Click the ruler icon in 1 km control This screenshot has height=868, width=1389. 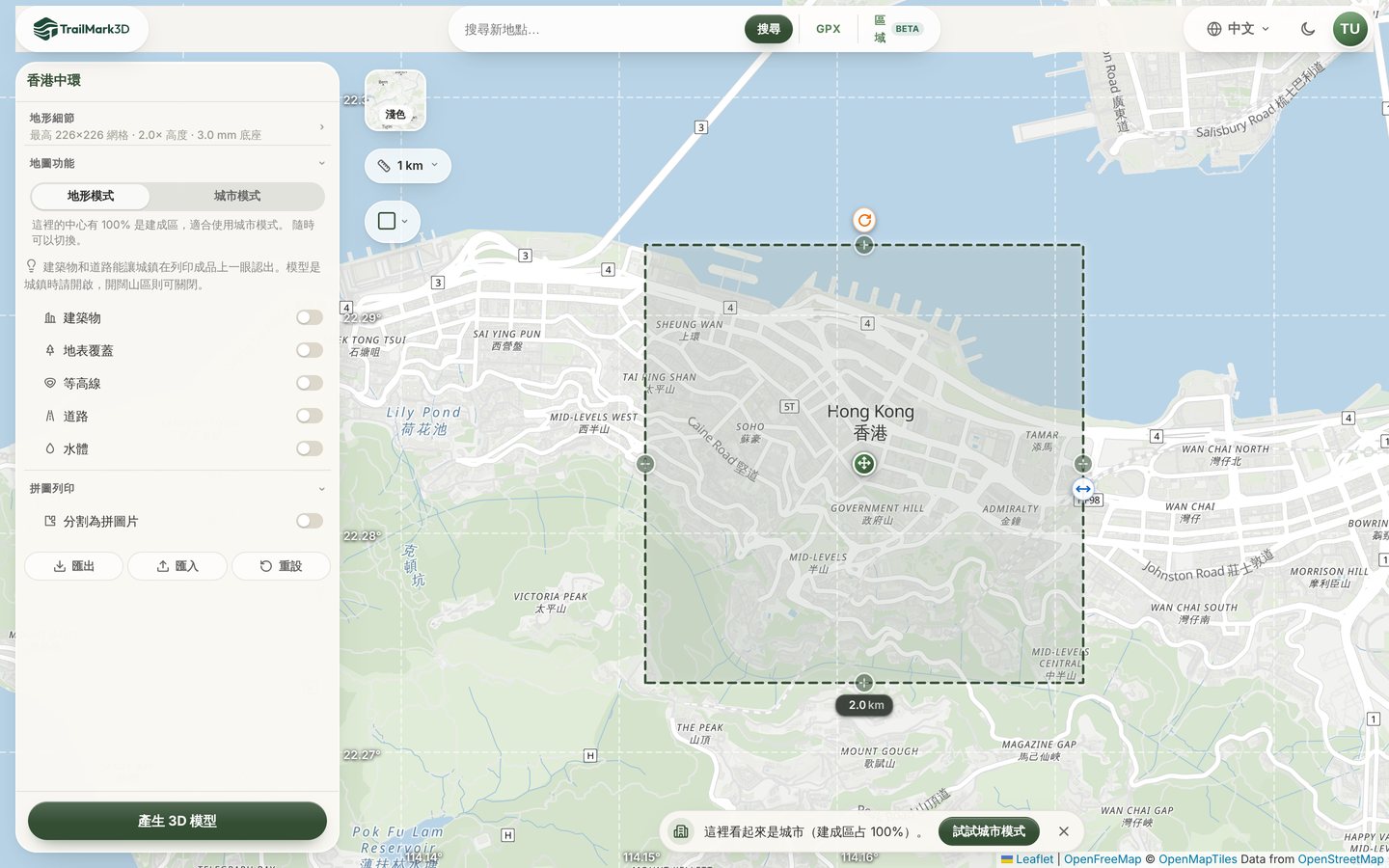click(x=384, y=166)
